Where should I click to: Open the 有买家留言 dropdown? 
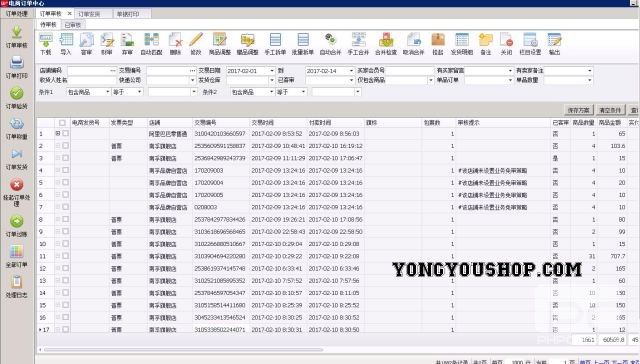510,71
